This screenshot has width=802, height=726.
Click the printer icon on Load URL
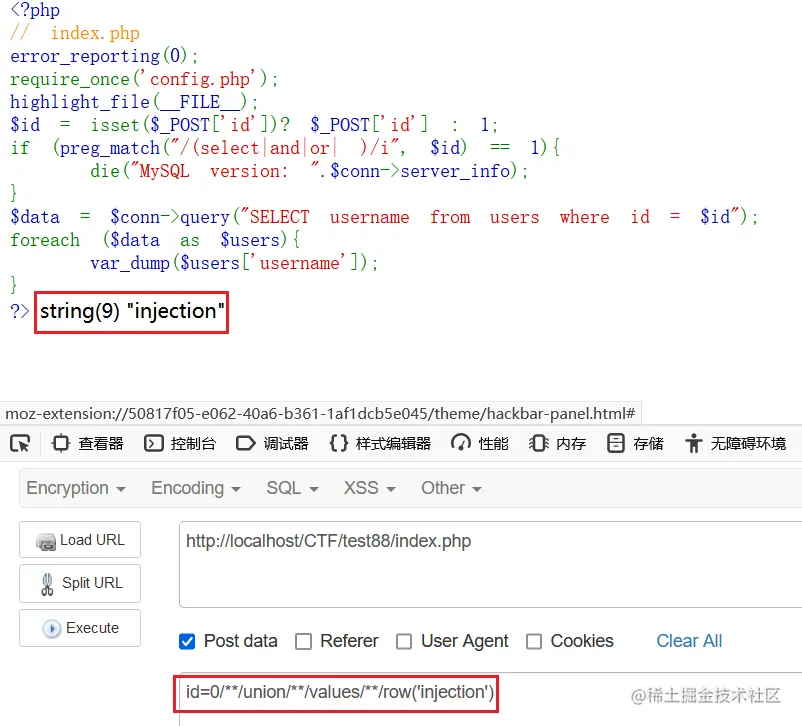point(46,541)
